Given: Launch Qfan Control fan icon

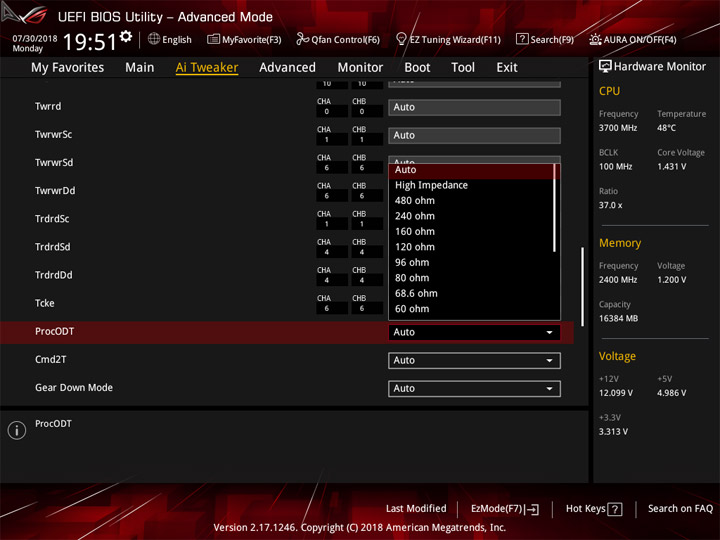Looking at the screenshot, I should [x=302, y=39].
